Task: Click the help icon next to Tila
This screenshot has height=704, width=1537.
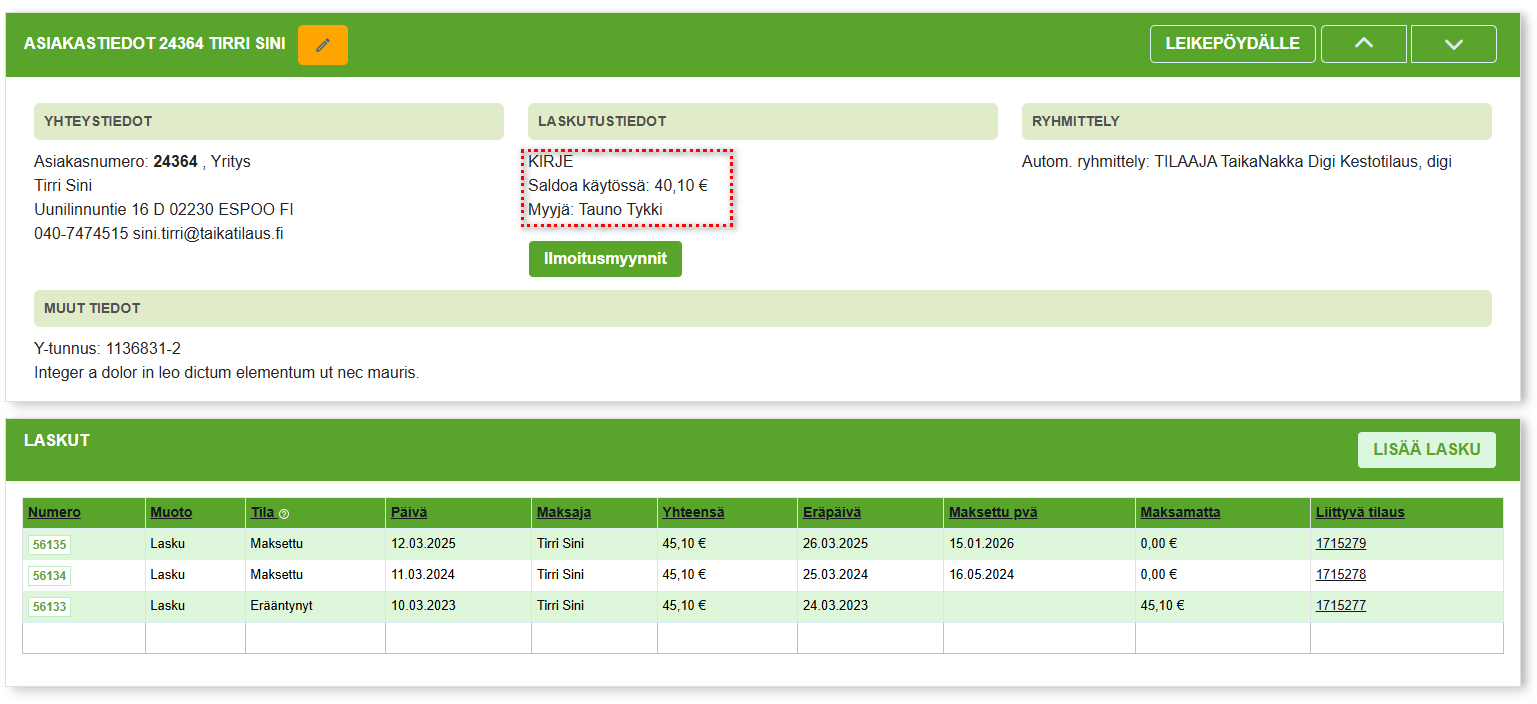Action: click(284, 514)
